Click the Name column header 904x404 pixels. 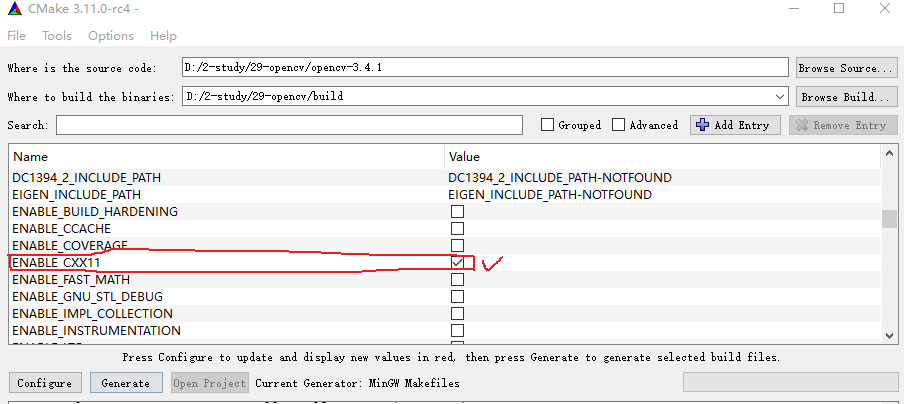coord(227,157)
